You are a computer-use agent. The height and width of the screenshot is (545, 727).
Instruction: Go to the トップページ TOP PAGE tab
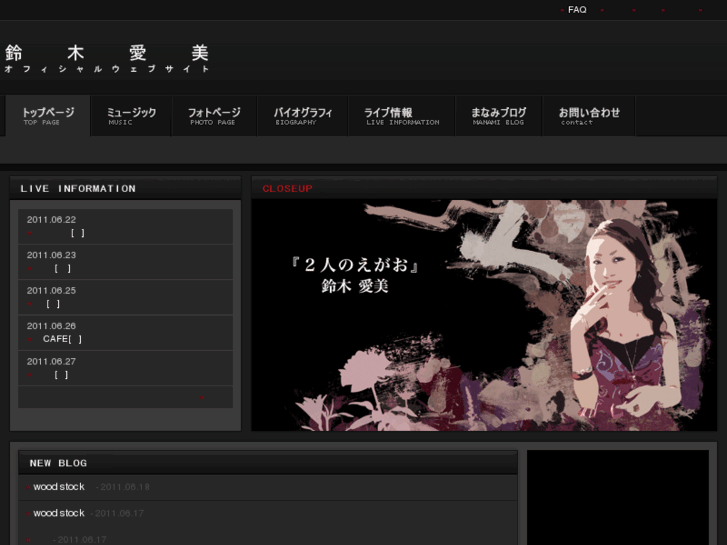[x=48, y=116]
